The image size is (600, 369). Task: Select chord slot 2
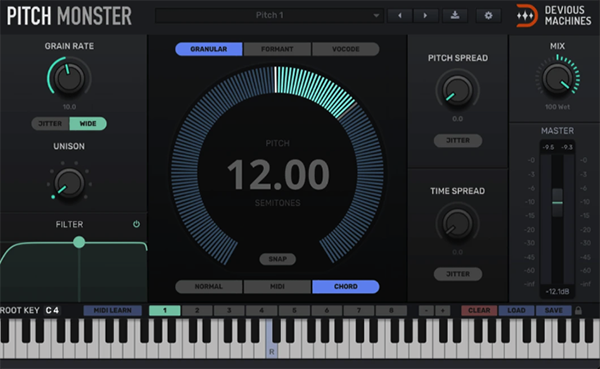[x=197, y=310]
